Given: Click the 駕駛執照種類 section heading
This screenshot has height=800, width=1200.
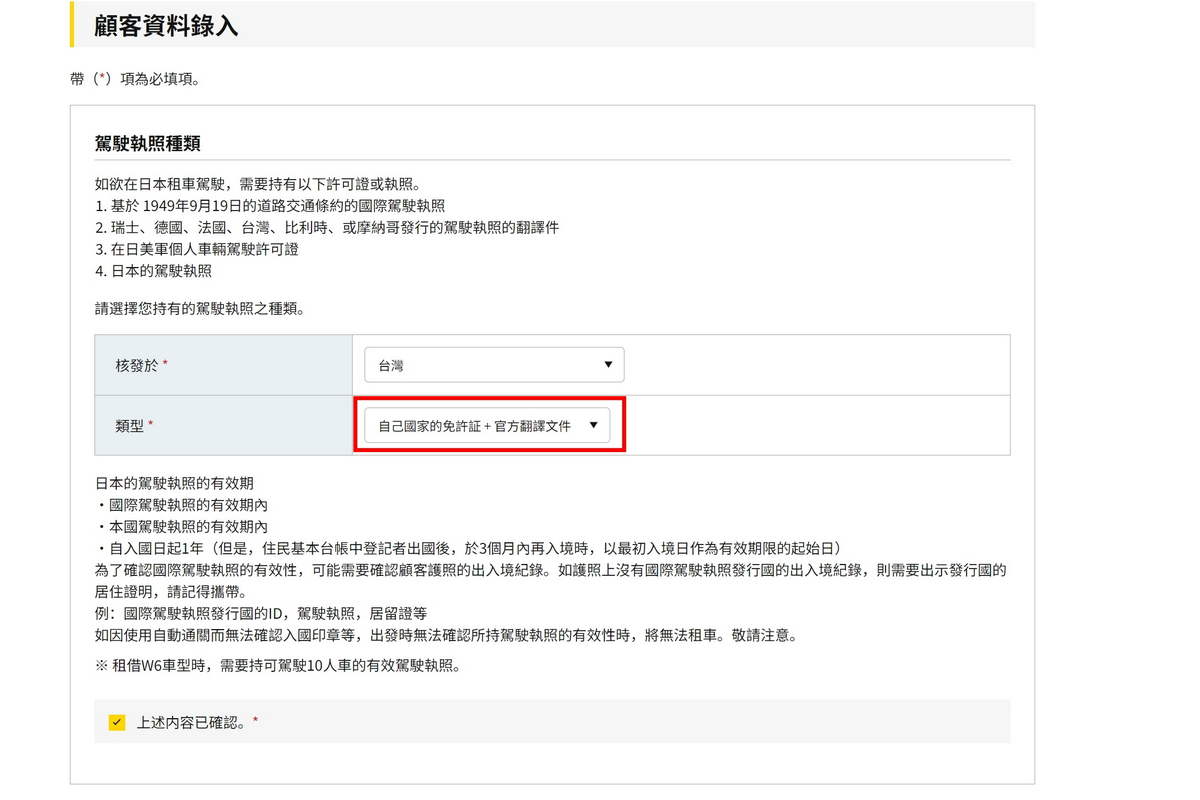Looking at the screenshot, I should pos(148,144).
